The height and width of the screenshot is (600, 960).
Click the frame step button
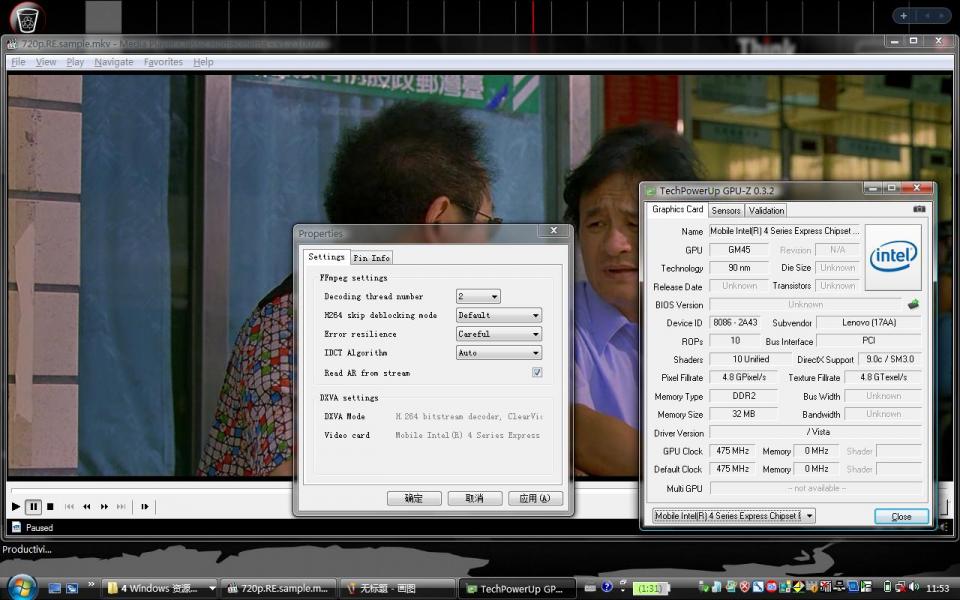(145, 507)
